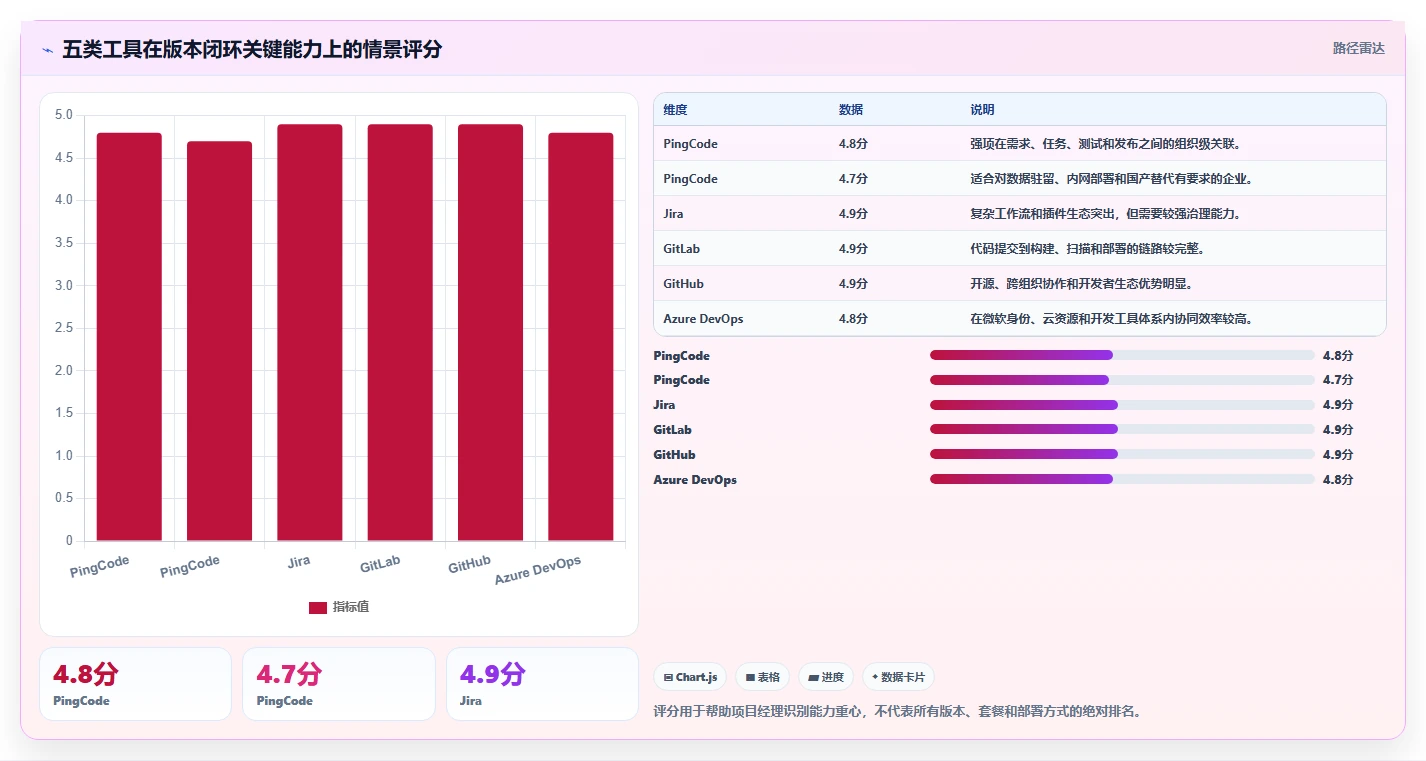The height and width of the screenshot is (761, 1426).
Task: Open the PingCode 4.7分 data card
Action: (339, 684)
